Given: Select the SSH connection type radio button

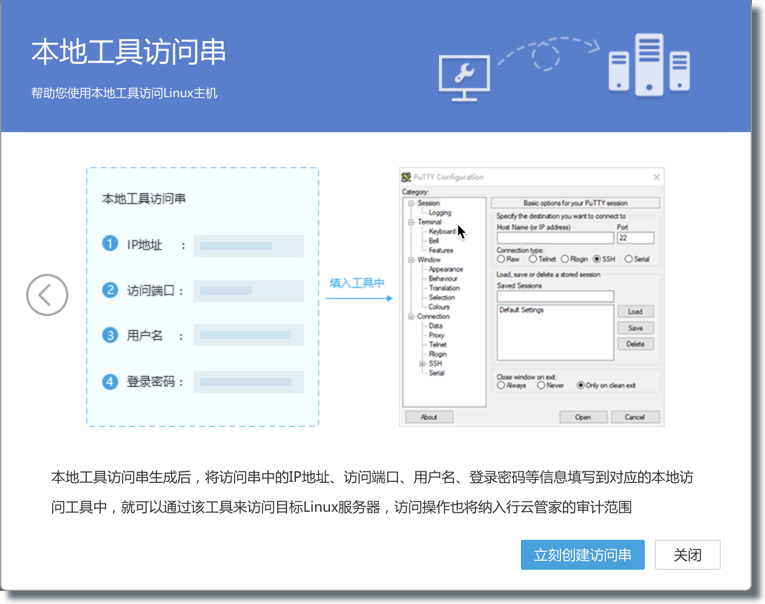Looking at the screenshot, I should pos(597,259).
